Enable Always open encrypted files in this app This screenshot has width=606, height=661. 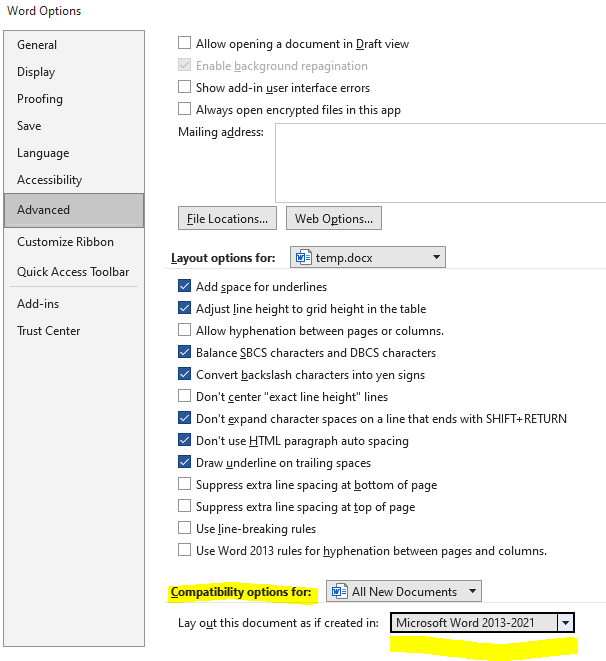(184, 108)
